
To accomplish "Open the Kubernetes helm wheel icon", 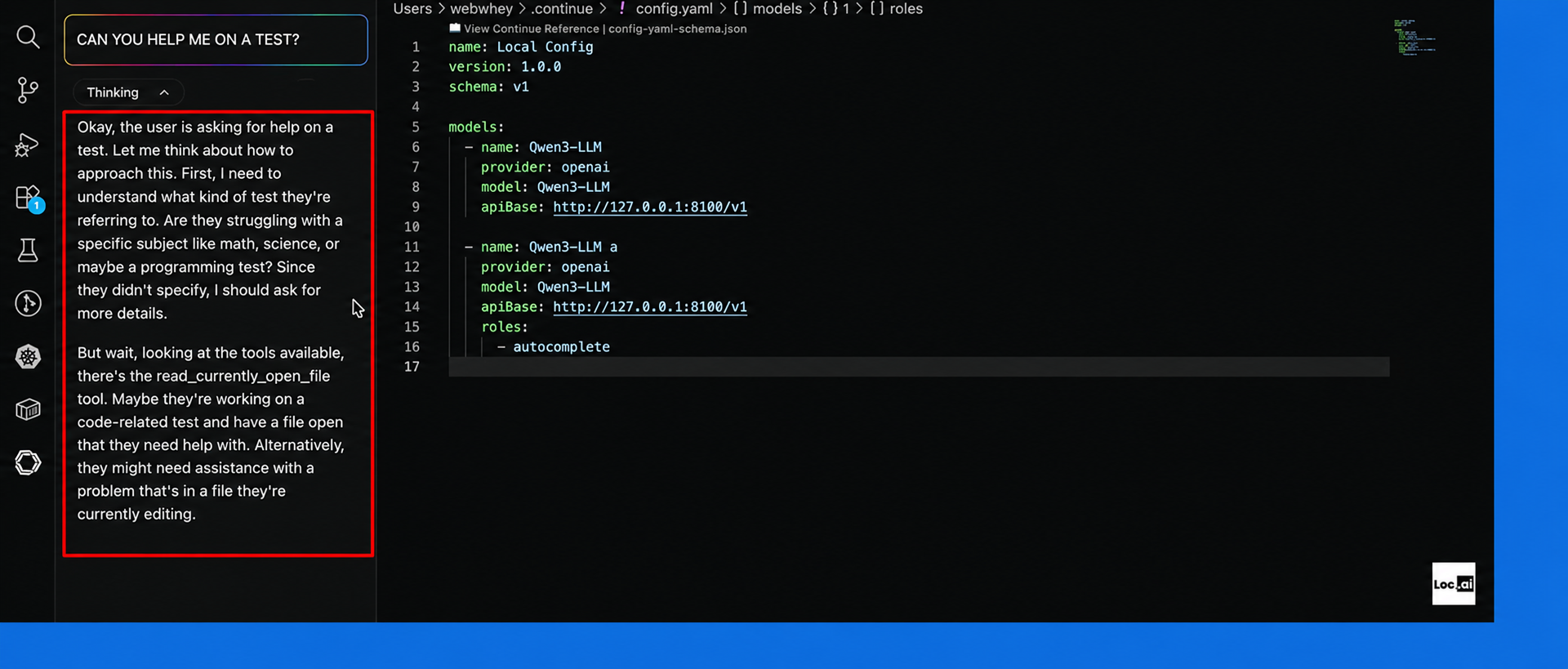I will [x=28, y=356].
